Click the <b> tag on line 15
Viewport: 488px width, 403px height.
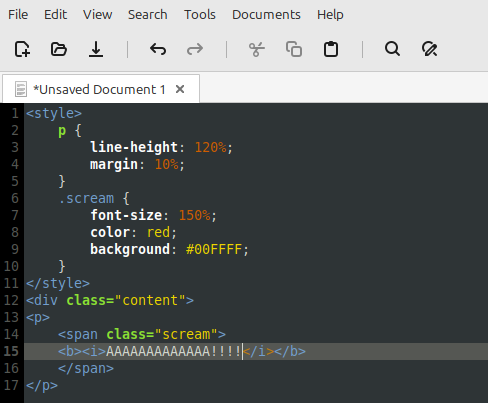click(70, 351)
